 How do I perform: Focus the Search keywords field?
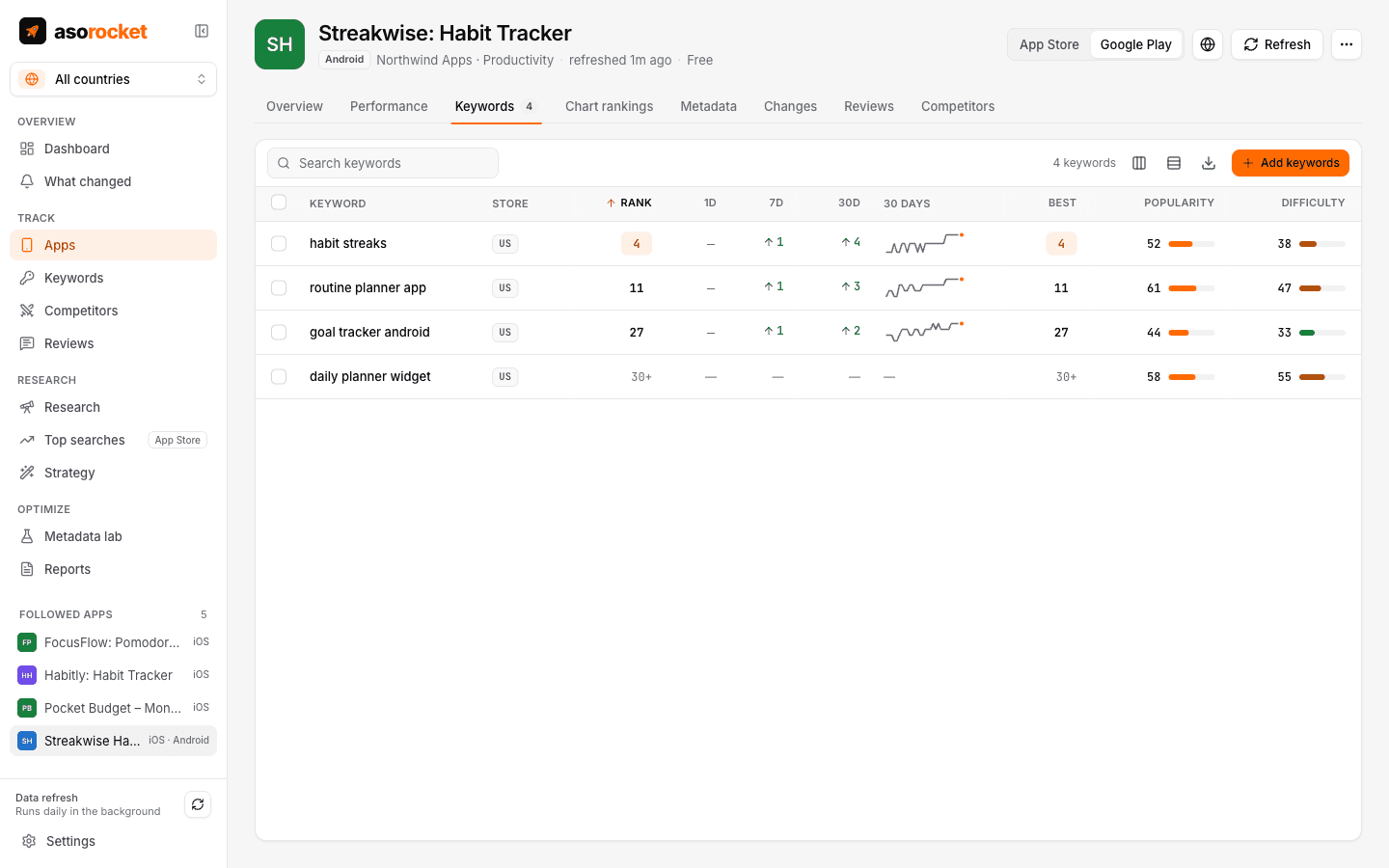[383, 163]
